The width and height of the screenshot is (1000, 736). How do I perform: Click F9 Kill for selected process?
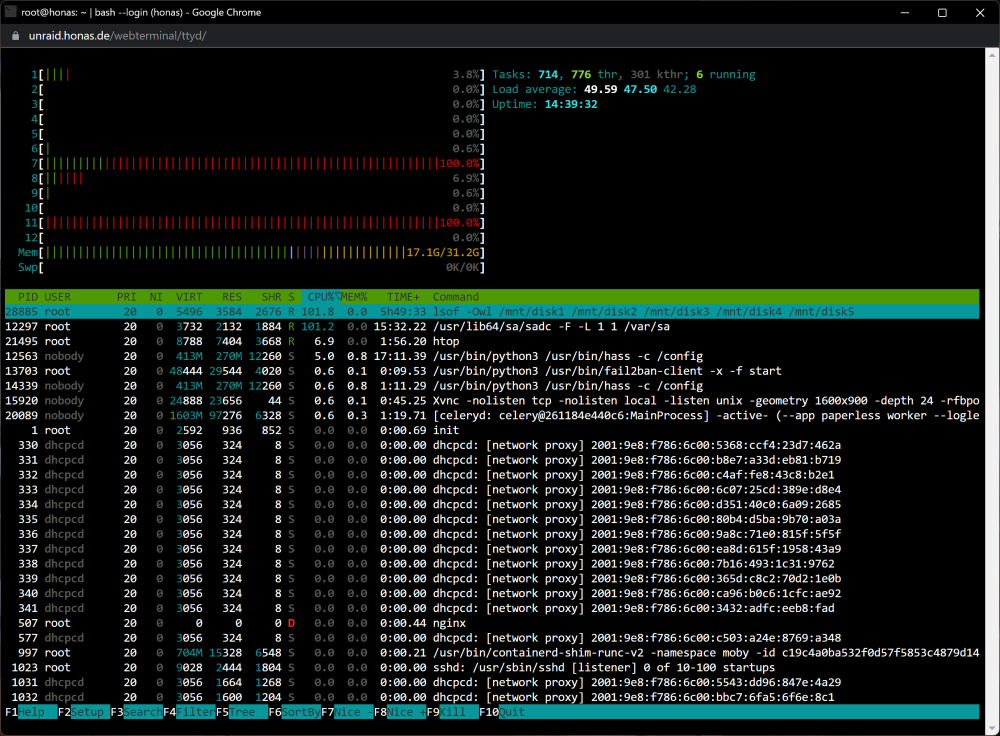[x=452, y=712]
